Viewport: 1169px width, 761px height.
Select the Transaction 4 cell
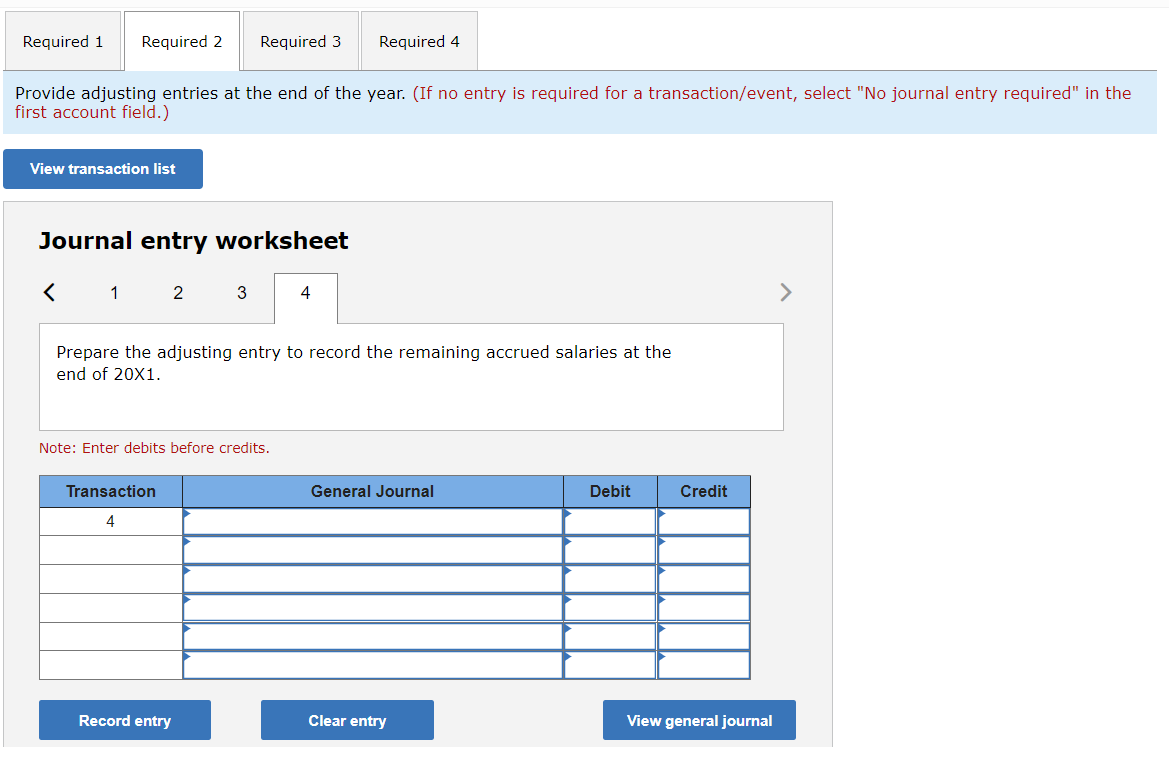(x=110, y=520)
